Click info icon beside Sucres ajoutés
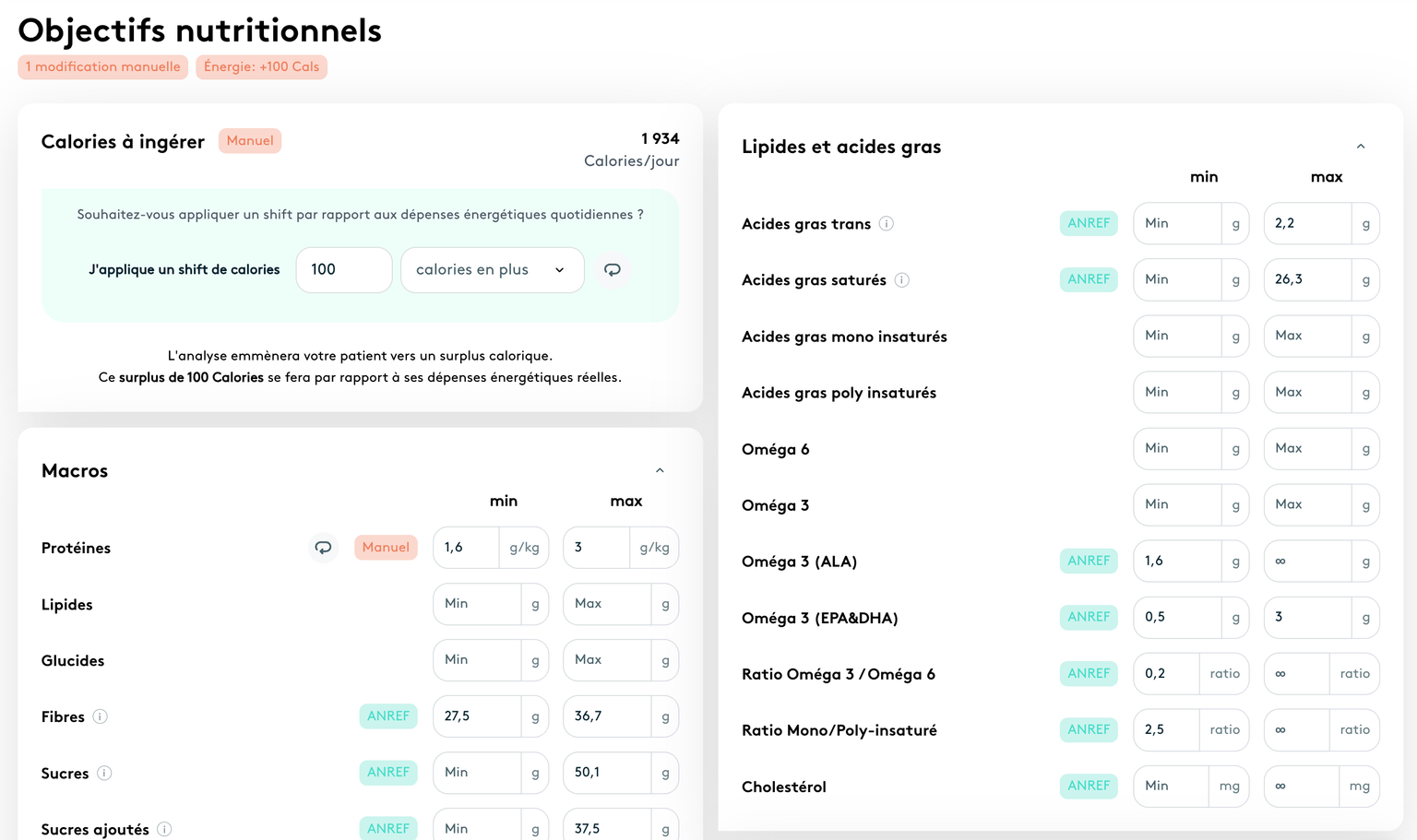This screenshot has height=840, width=1417. click(x=164, y=829)
